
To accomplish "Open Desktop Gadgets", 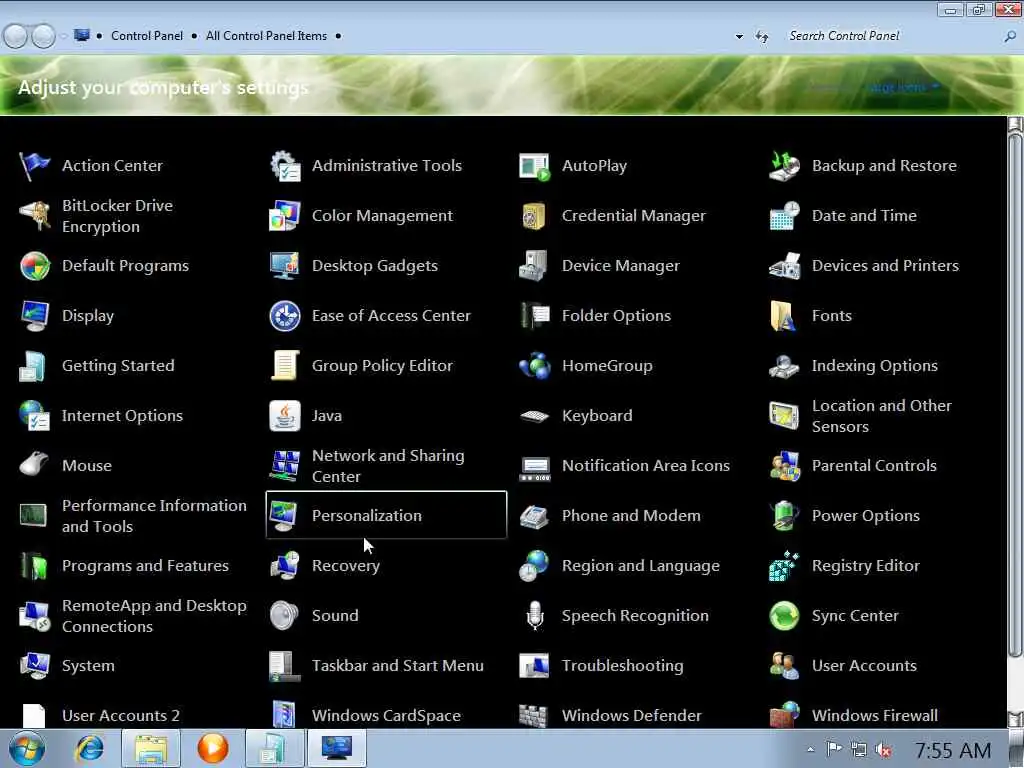I will [354, 266].
